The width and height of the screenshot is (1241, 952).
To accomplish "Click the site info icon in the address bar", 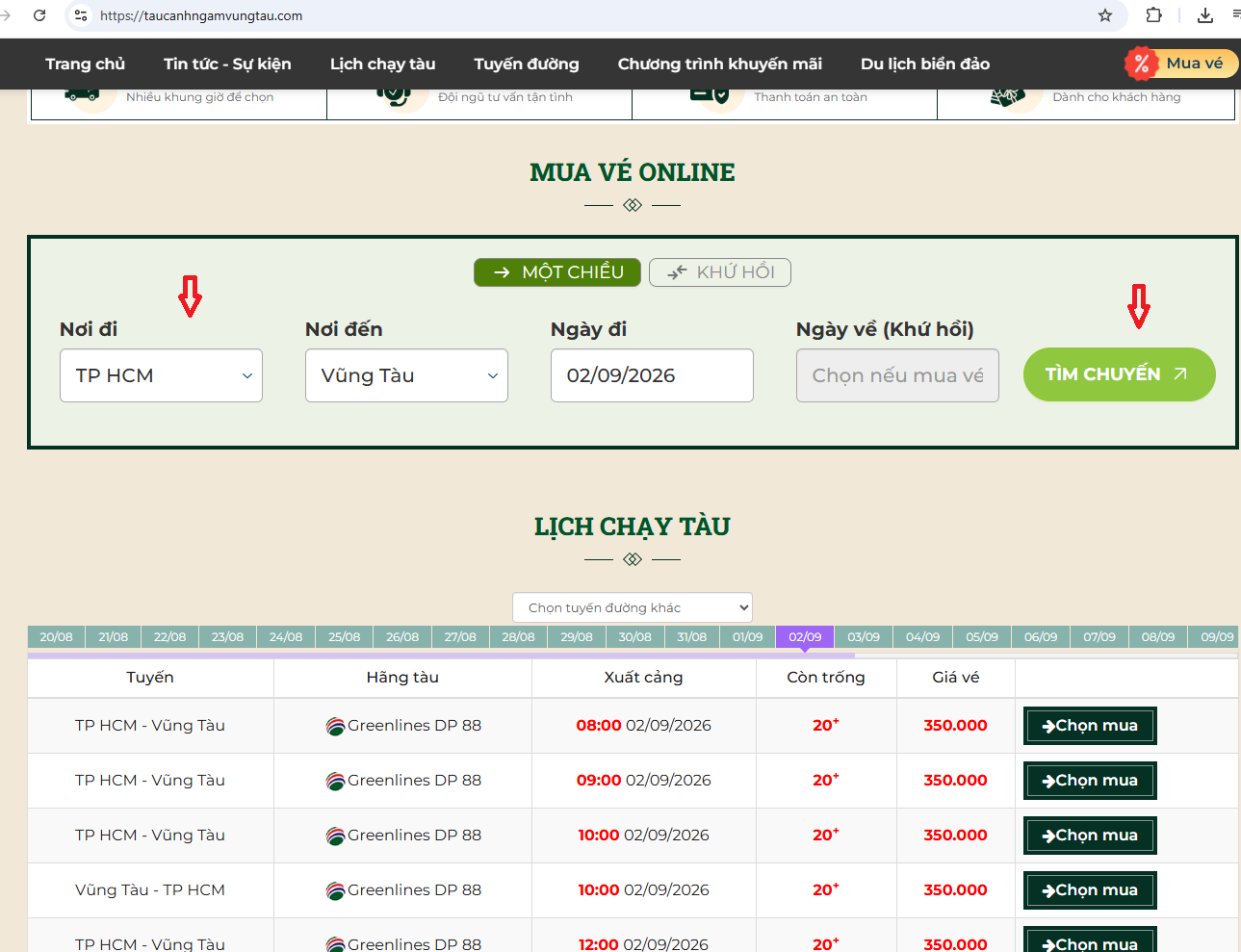I will pos(81,15).
